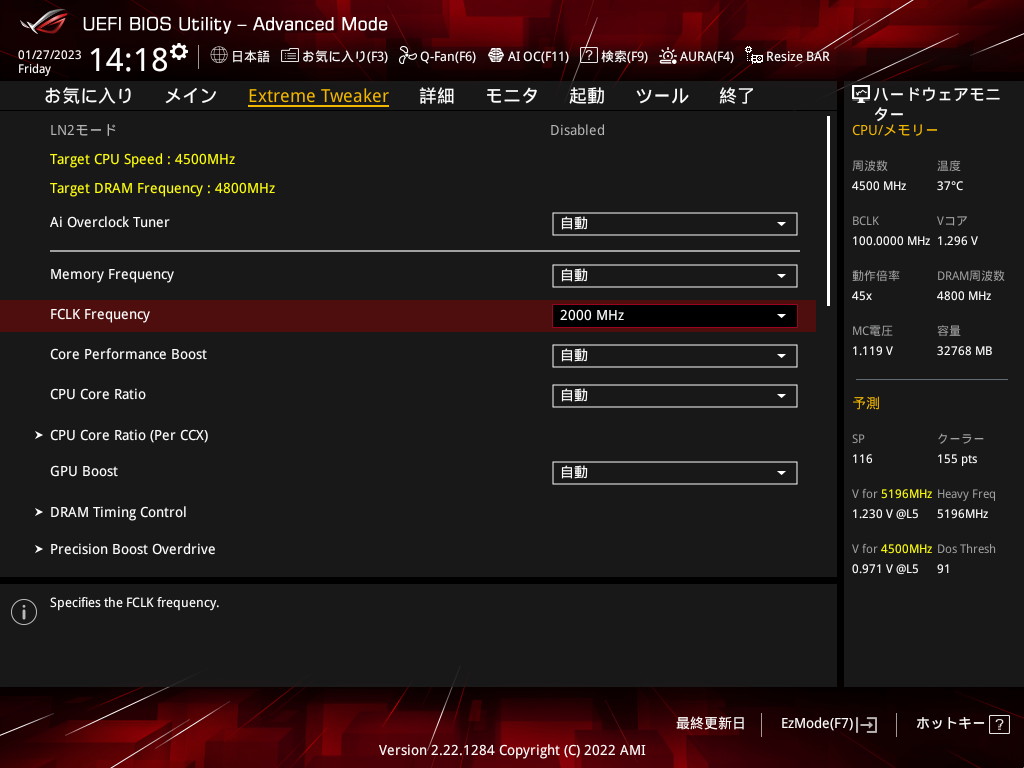
Task: Click the 1.230 V @L5 value
Action: pyautogui.click(x=885, y=514)
